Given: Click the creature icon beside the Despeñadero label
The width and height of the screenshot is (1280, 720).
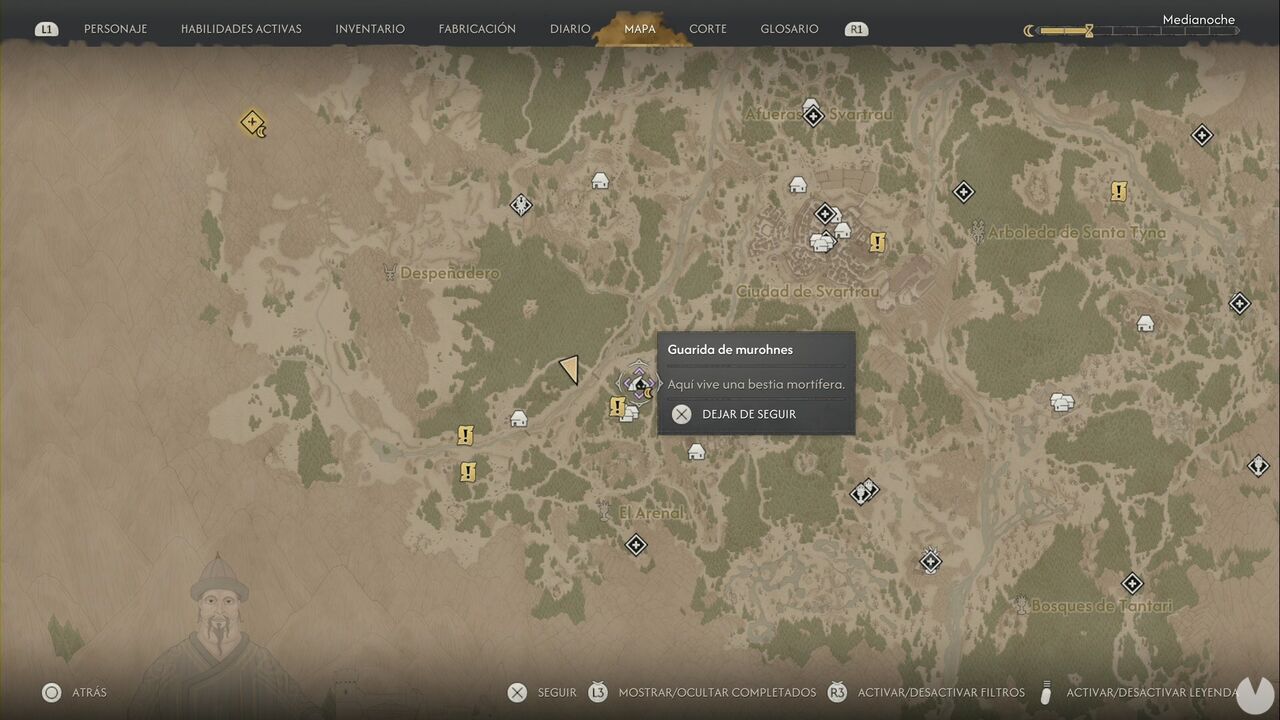Looking at the screenshot, I should 389,272.
